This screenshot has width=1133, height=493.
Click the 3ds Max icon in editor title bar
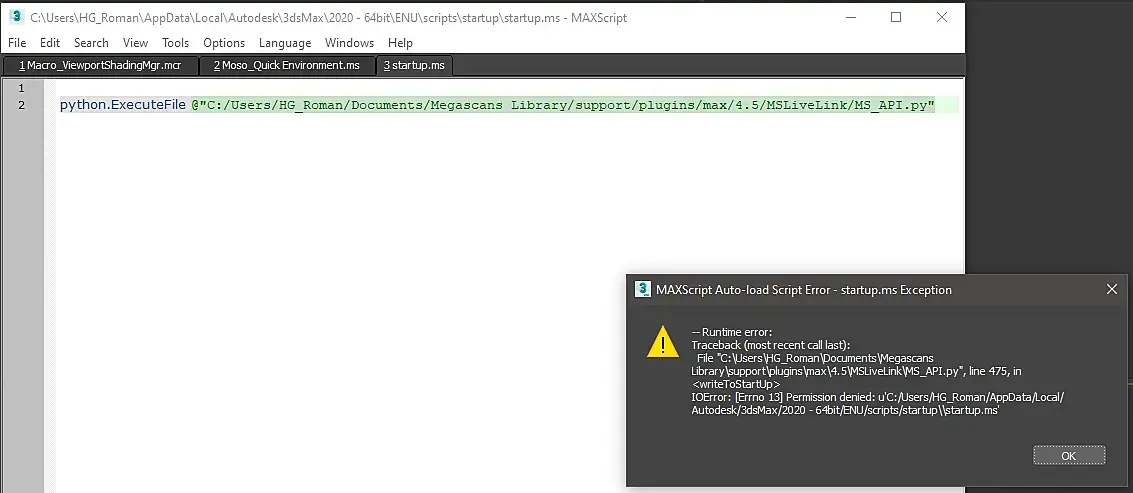tap(16, 17)
